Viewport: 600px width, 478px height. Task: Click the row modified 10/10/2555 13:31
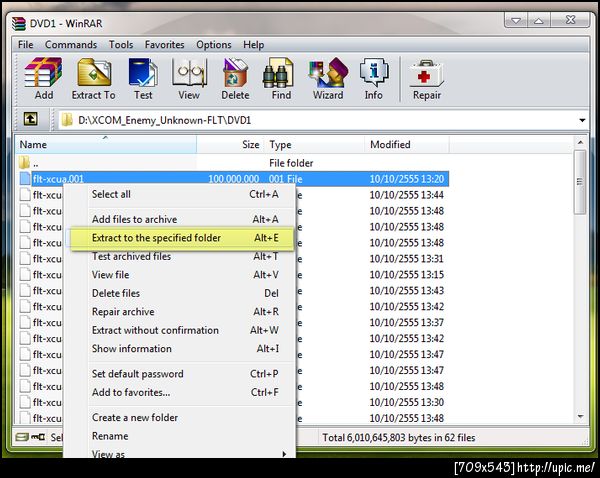pos(406,259)
